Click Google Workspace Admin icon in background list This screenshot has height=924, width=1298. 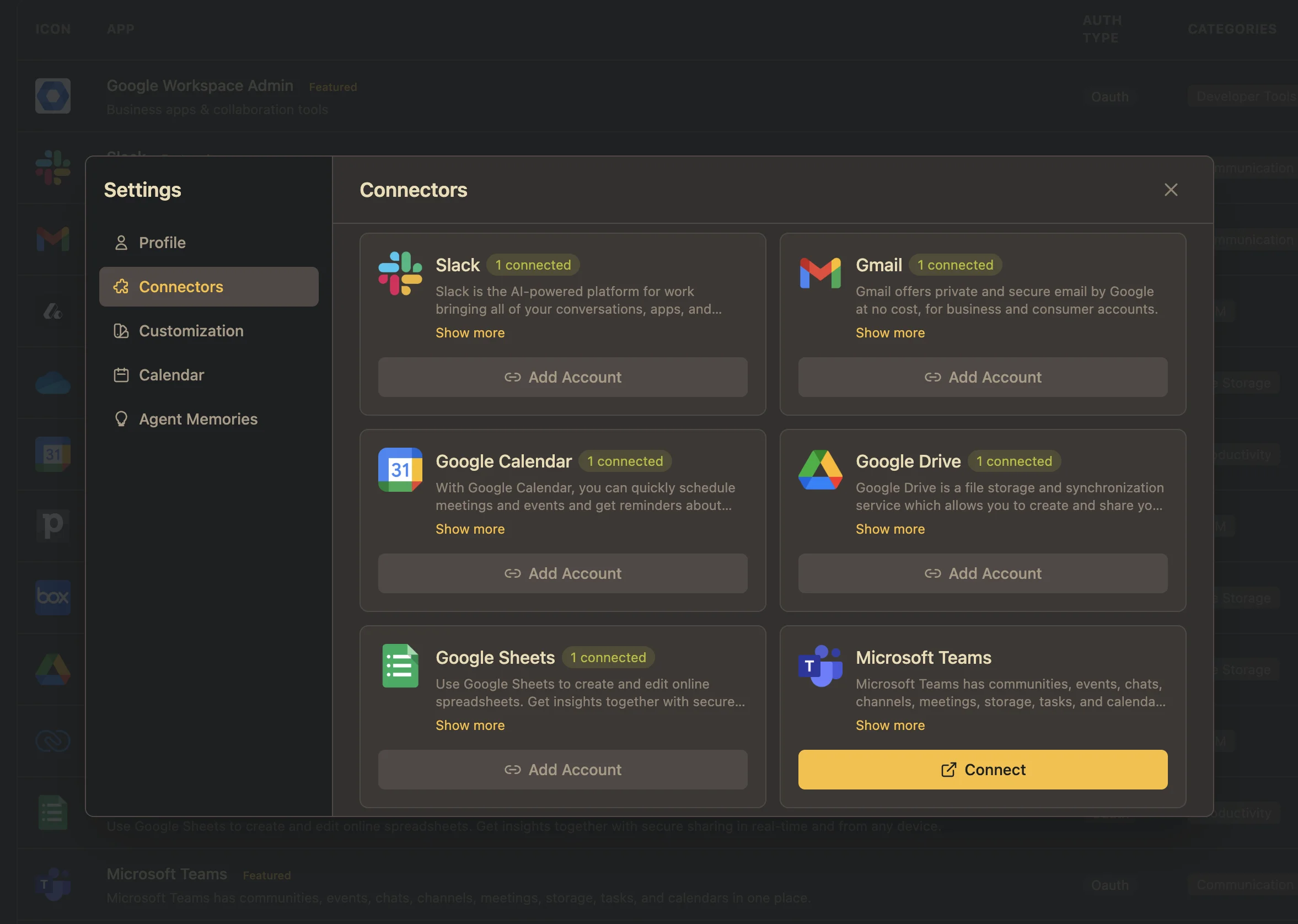point(53,96)
